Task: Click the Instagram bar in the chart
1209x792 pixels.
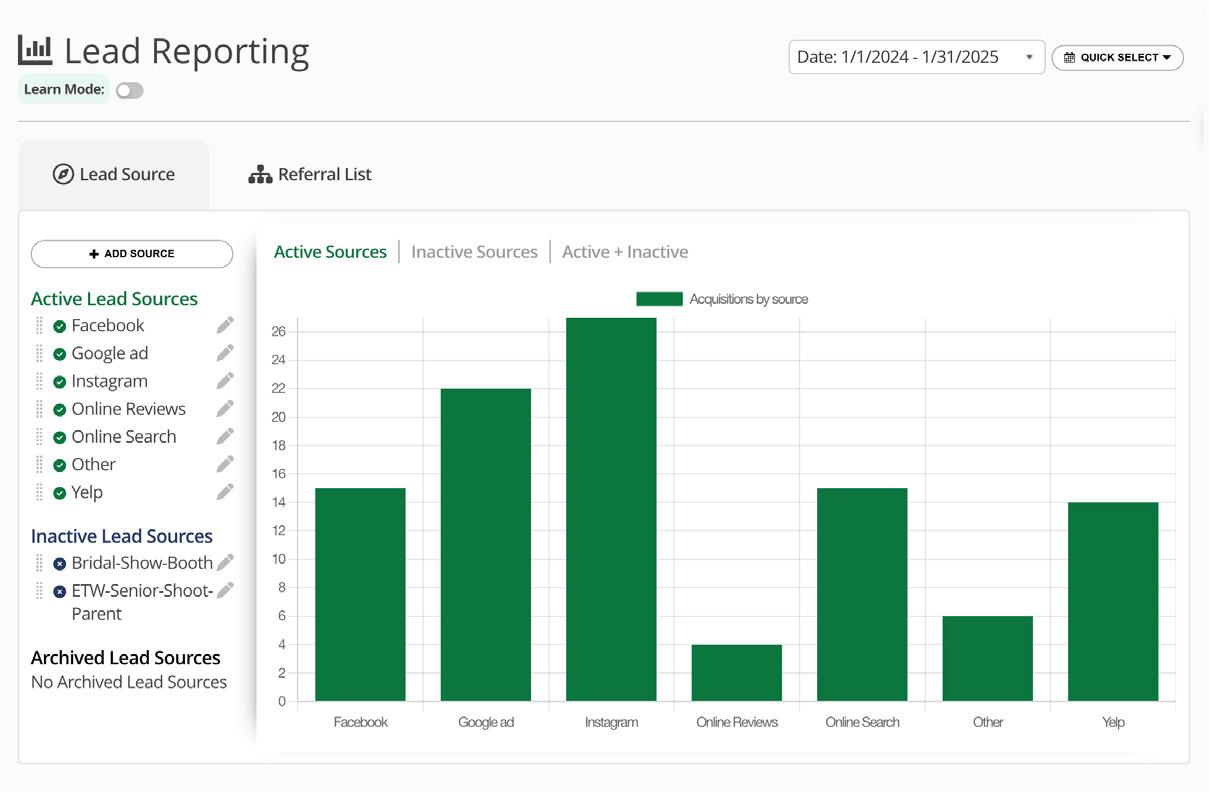Action: tap(611, 509)
